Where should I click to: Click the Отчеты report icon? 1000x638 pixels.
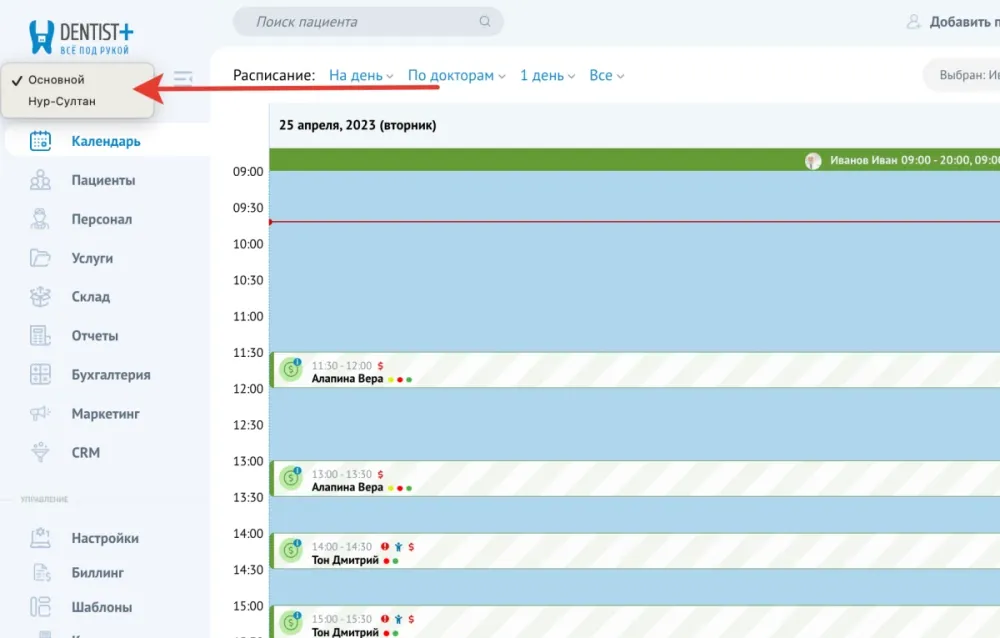[x=40, y=336]
